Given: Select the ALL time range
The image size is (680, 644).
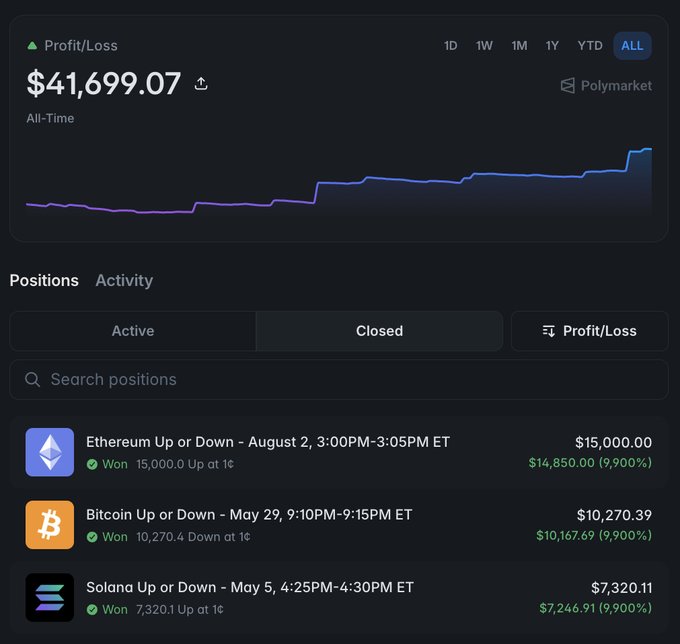Looking at the screenshot, I should [632, 46].
